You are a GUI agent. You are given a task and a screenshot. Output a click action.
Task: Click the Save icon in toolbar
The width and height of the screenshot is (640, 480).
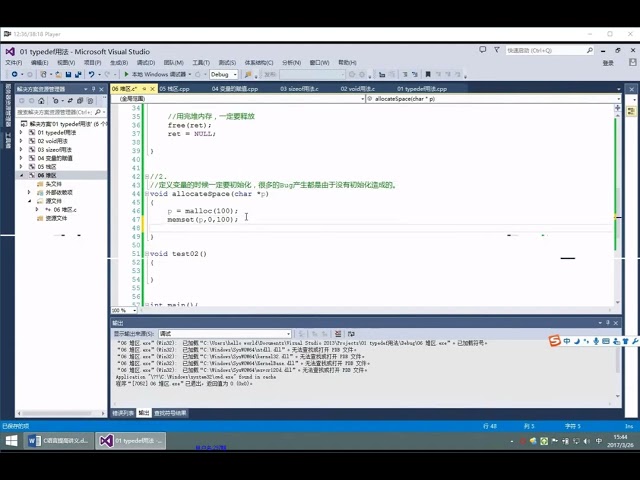(68, 74)
